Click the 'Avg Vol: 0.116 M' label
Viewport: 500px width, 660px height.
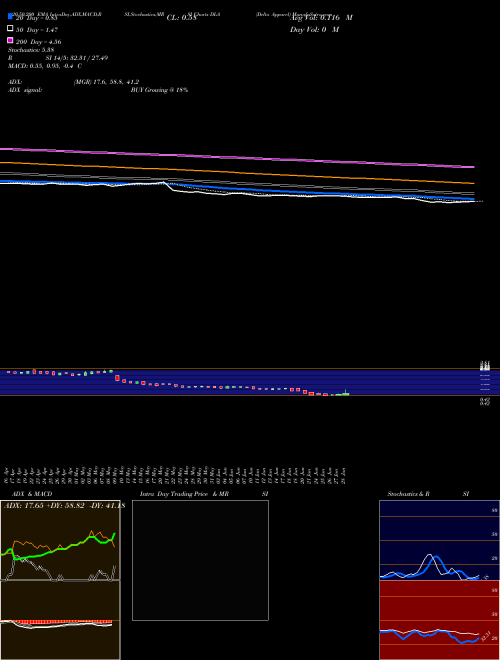coord(321,18)
